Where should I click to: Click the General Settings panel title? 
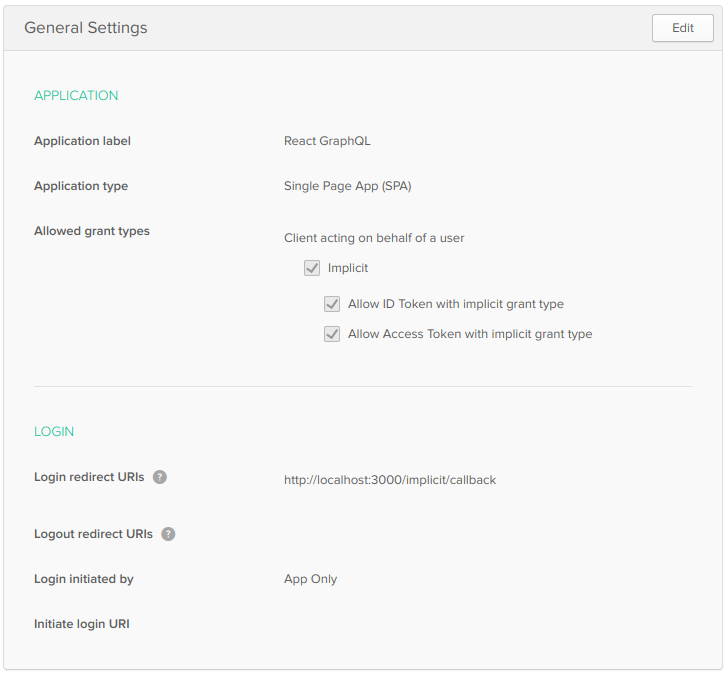tap(86, 28)
